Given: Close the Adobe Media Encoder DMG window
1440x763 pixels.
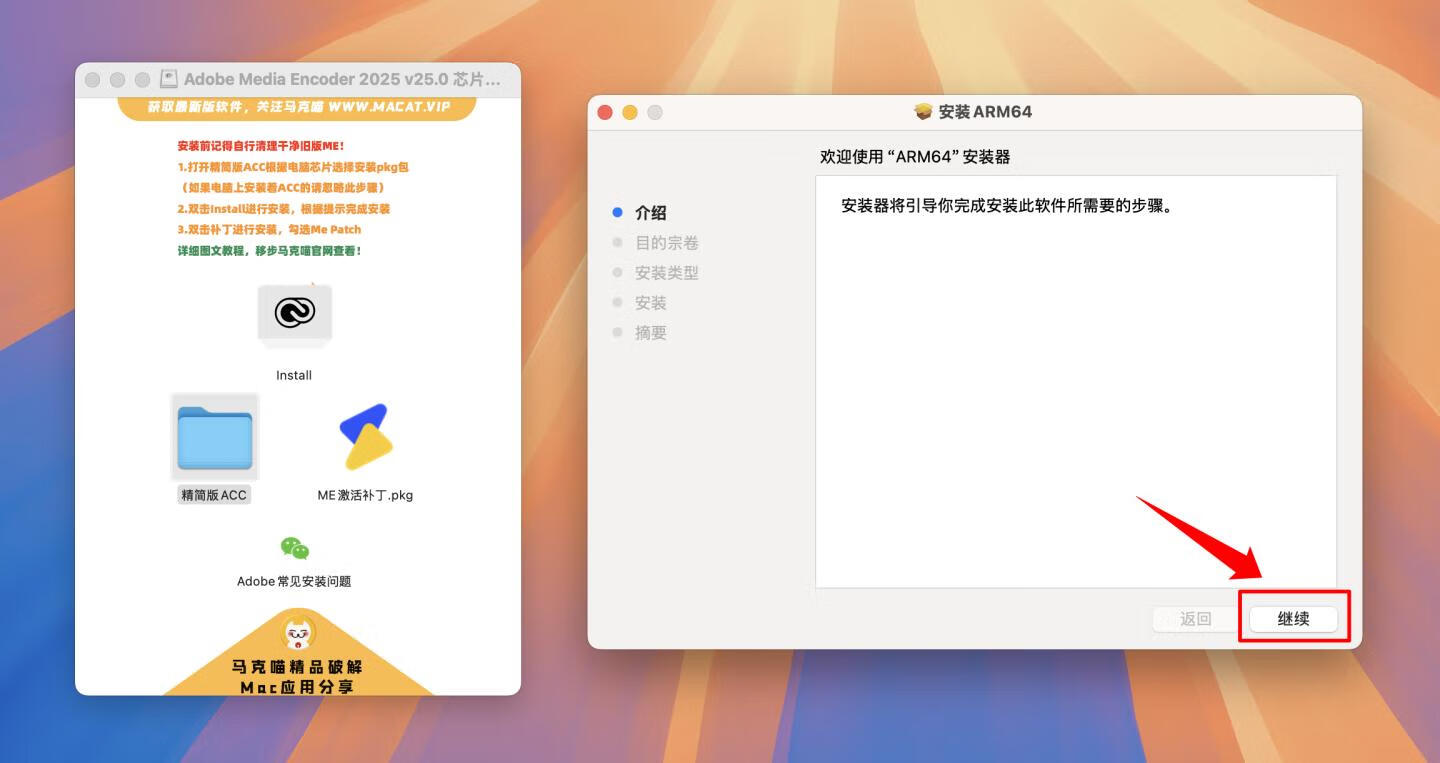Looking at the screenshot, I should coord(93,80).
